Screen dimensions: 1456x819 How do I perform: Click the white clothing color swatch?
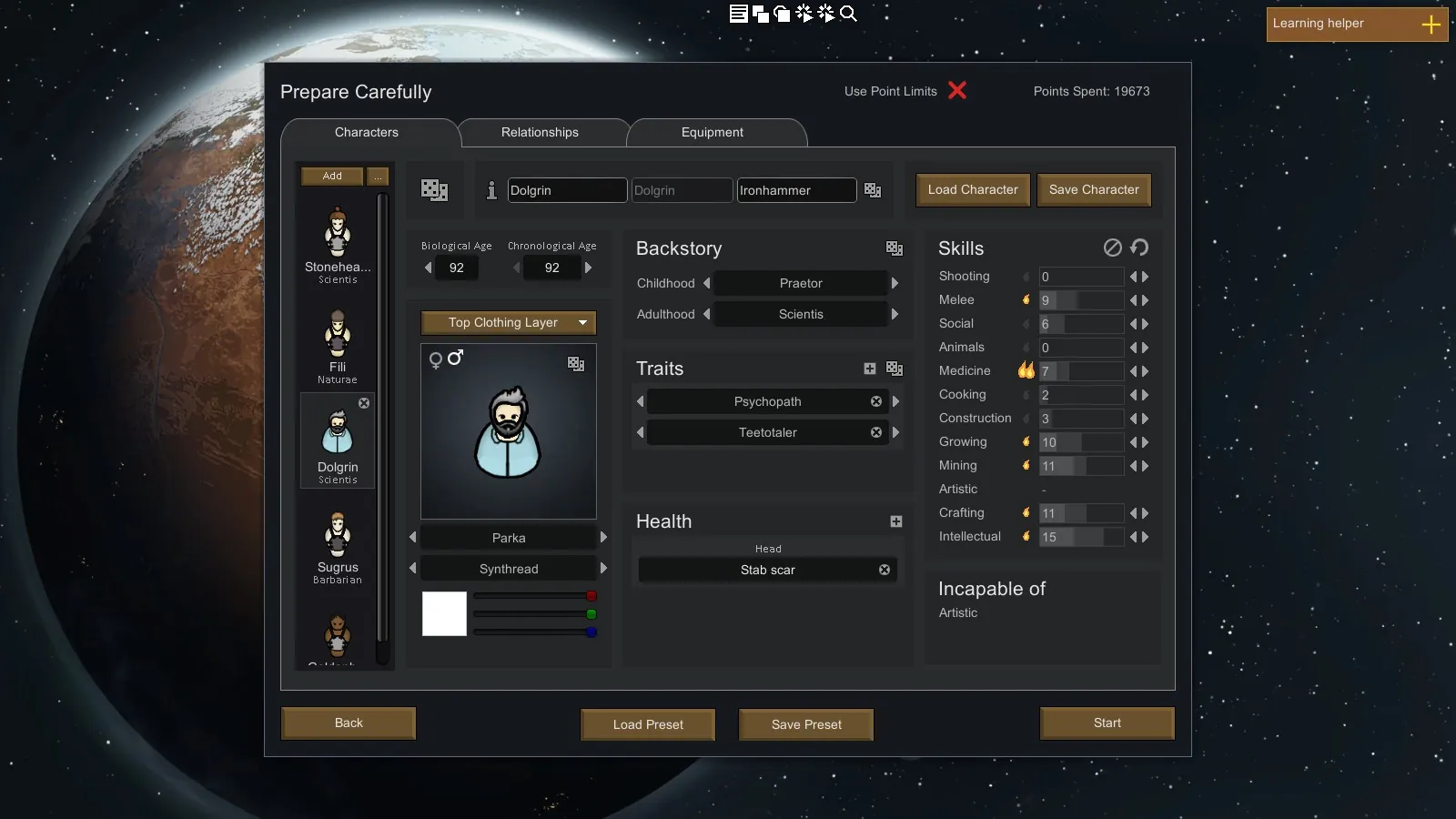coord(444,613)
